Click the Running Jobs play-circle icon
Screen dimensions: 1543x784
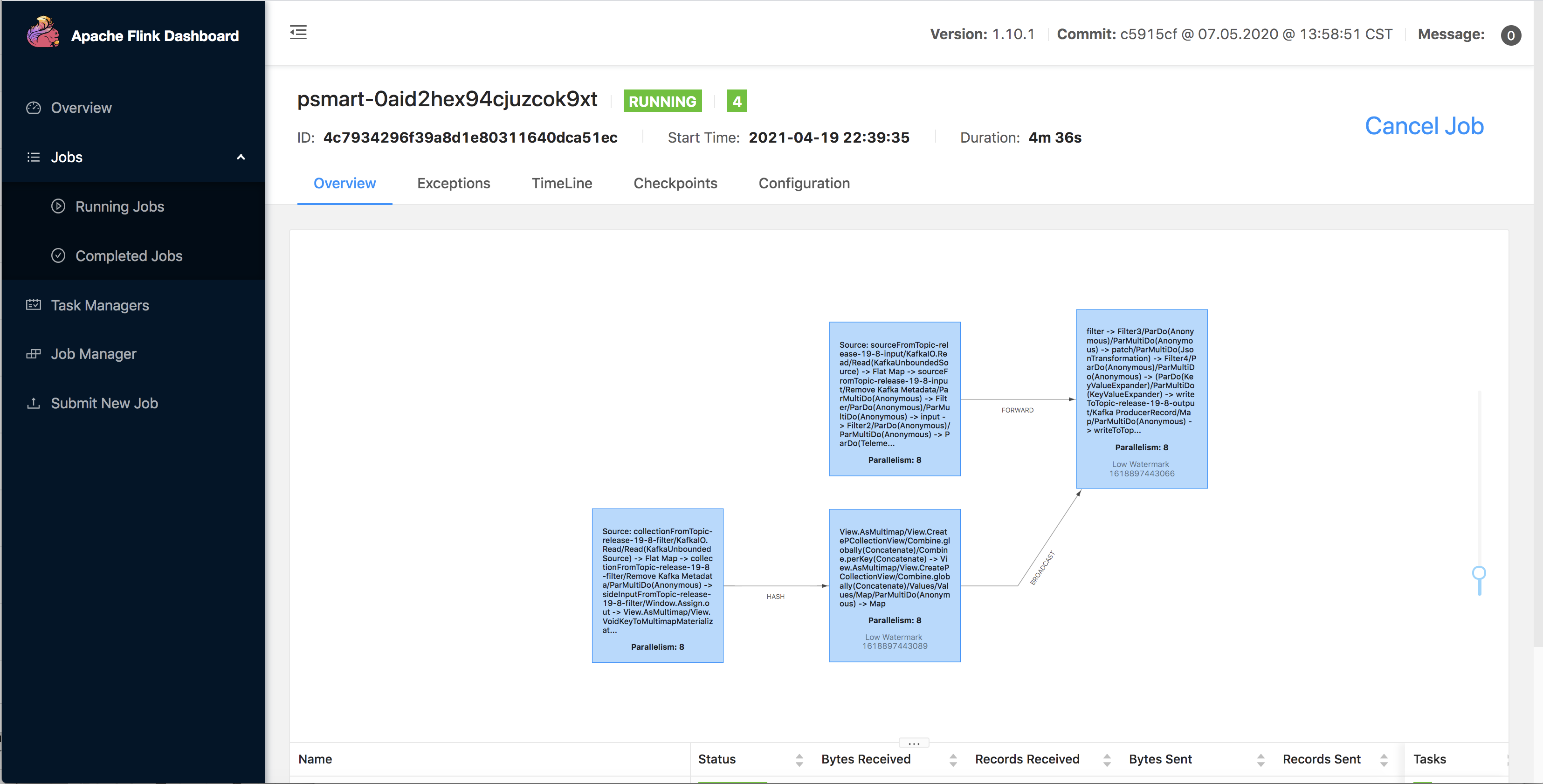coord(58,206)
